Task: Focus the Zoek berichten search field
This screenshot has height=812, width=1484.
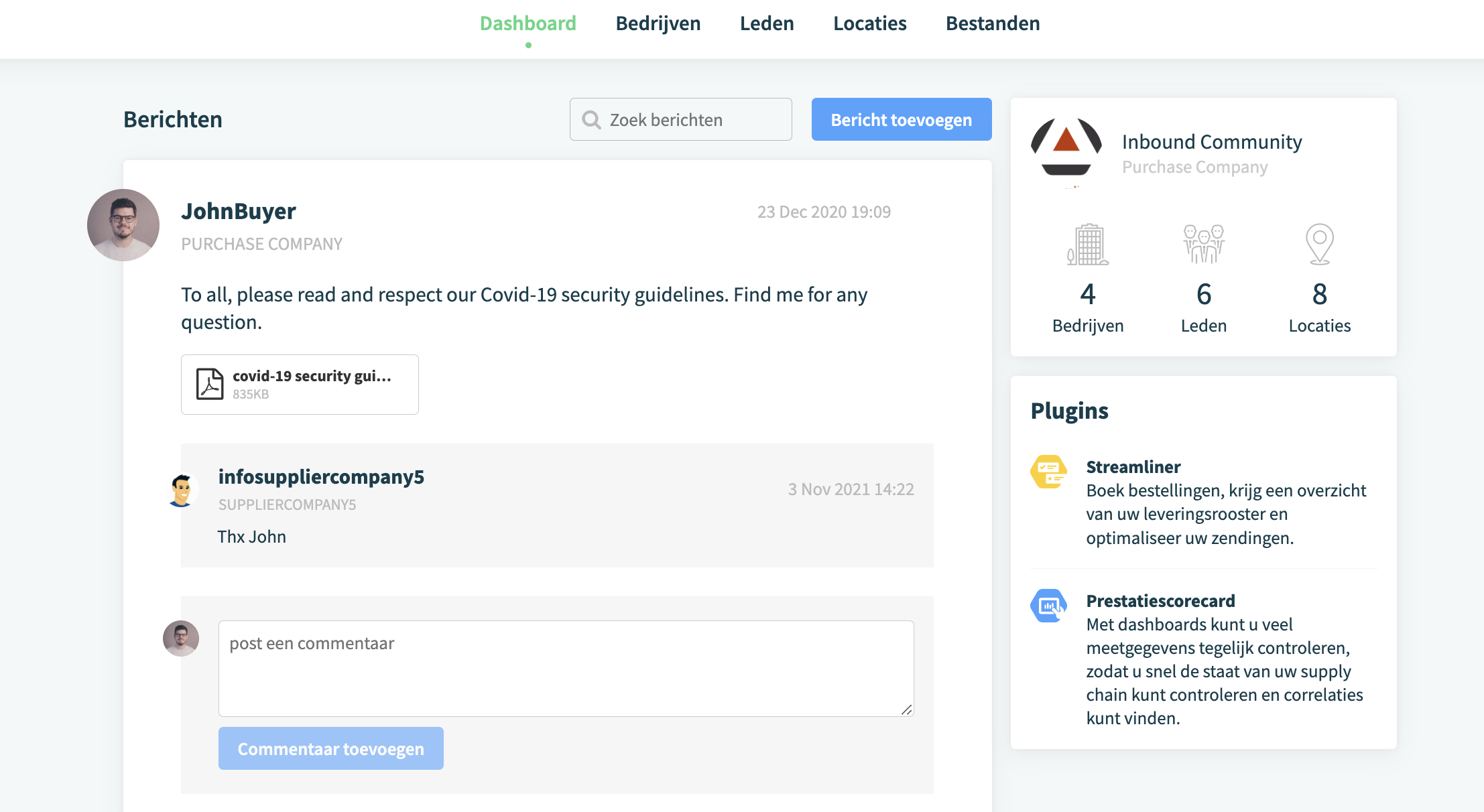Action: coord(681,119)
